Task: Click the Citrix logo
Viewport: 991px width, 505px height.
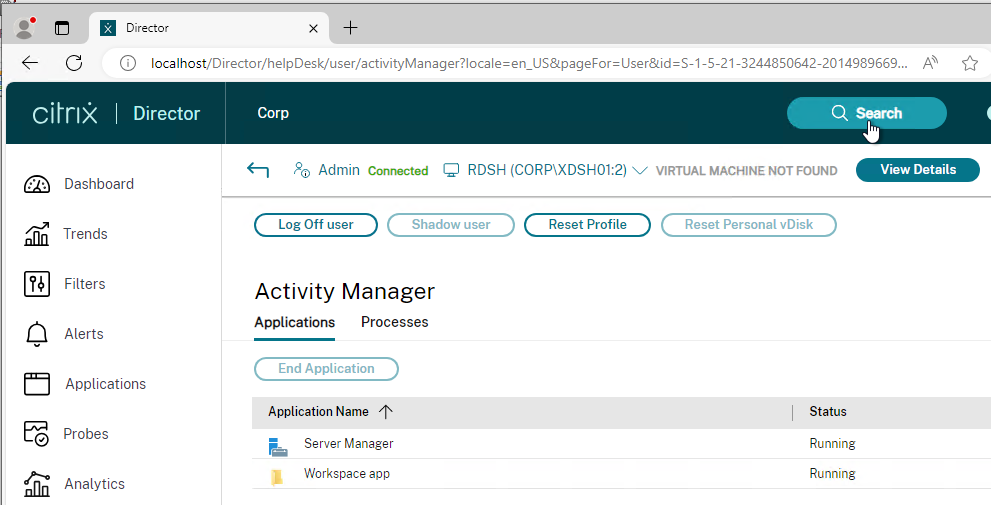Action: (65, 113)
